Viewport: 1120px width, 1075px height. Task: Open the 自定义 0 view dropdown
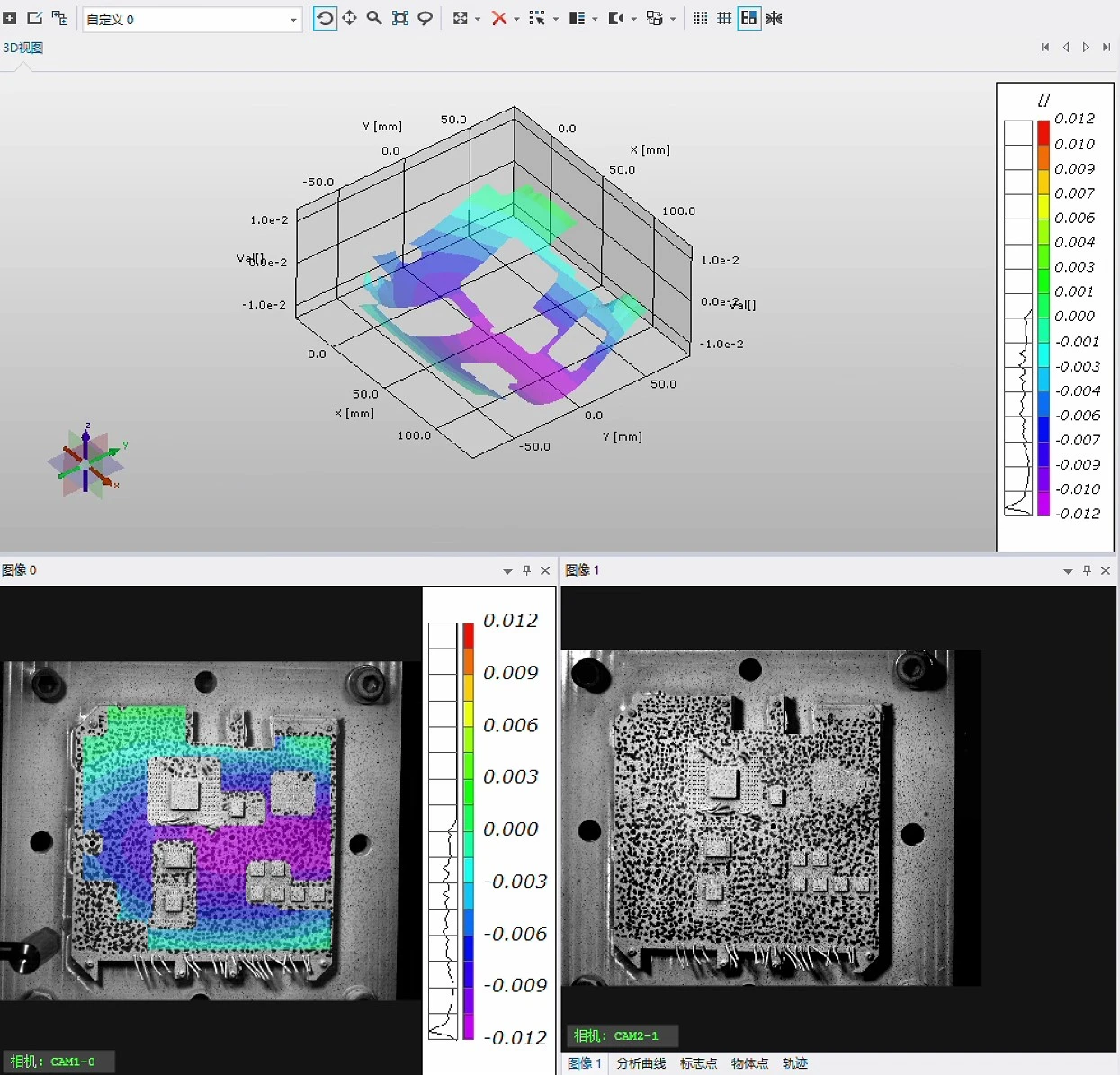(x=293, y=20)
